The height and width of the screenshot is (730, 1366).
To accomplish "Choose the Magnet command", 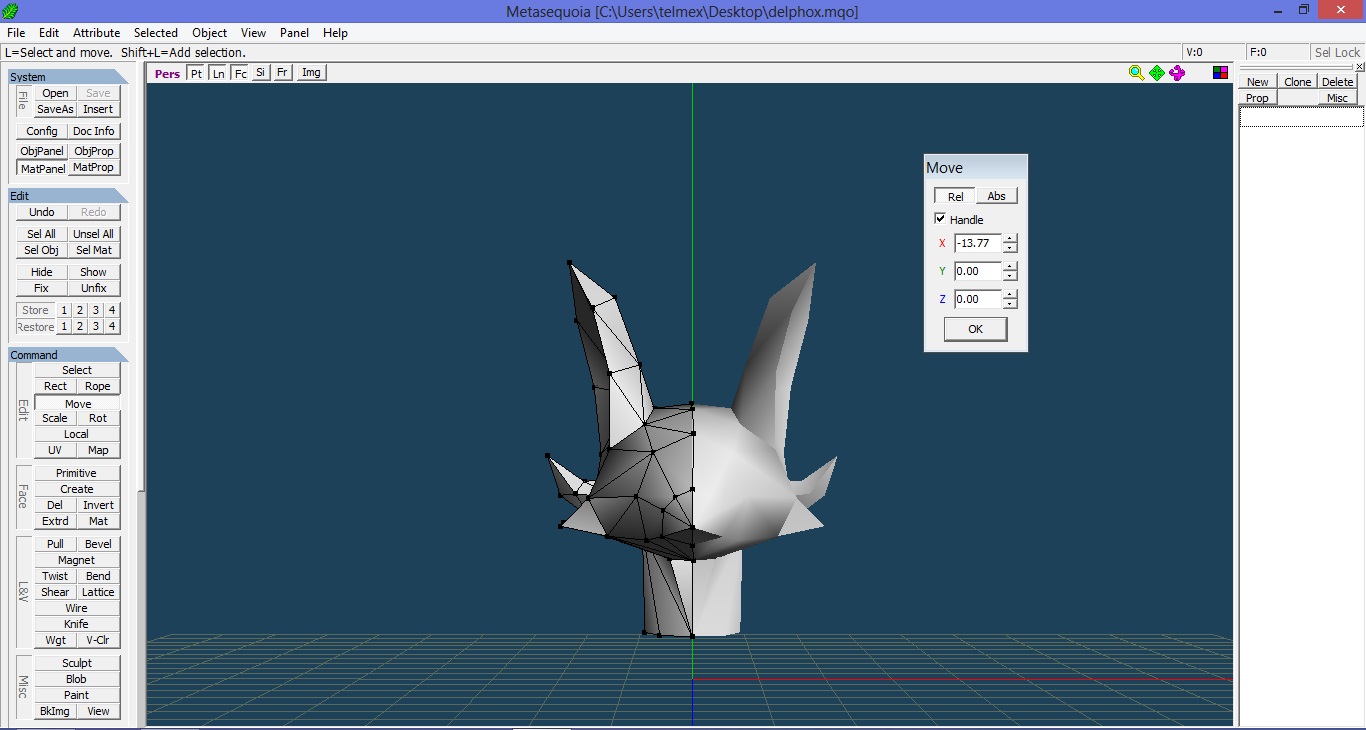I will [77, 560].
